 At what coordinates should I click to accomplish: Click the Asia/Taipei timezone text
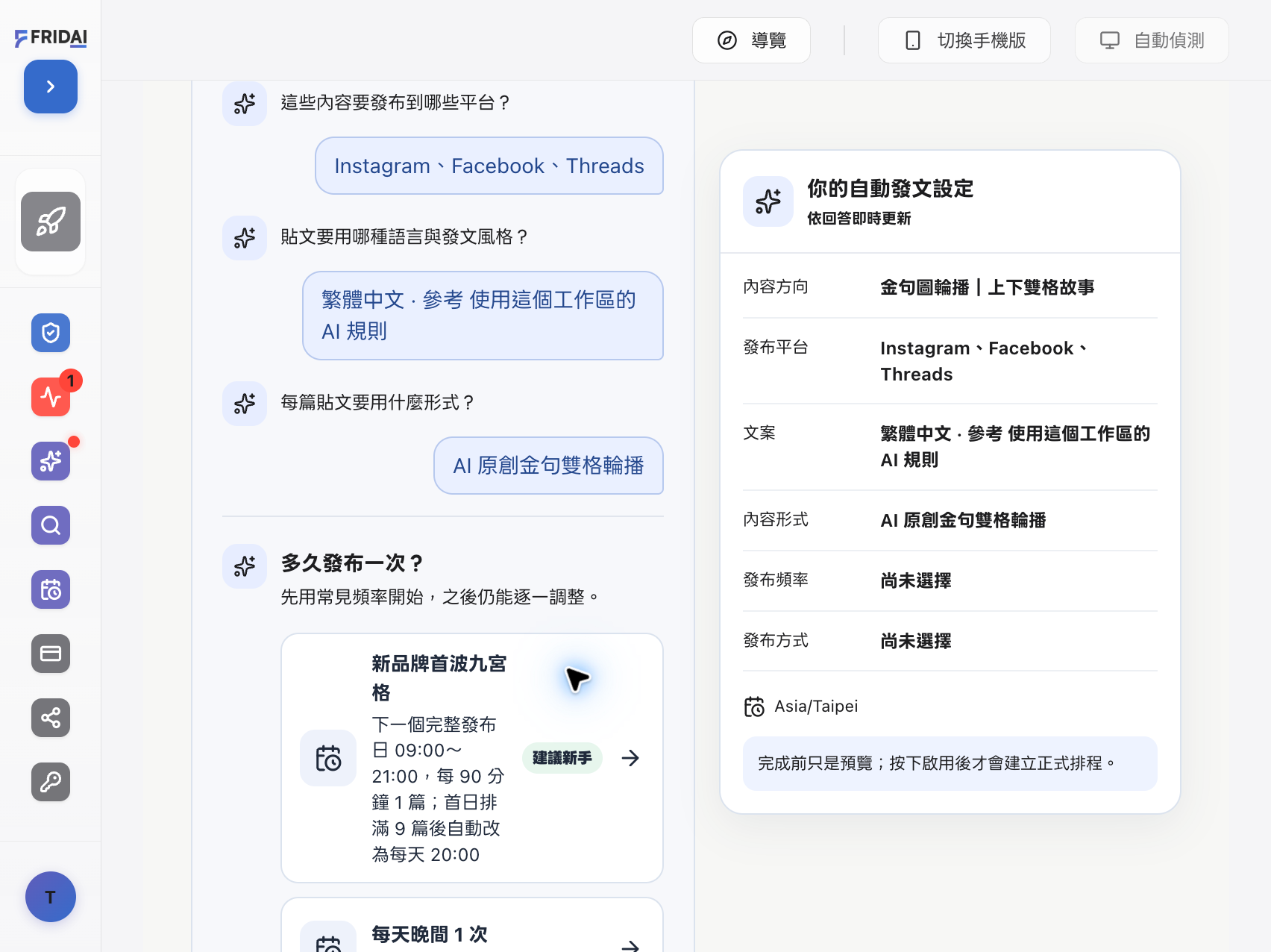816,707
